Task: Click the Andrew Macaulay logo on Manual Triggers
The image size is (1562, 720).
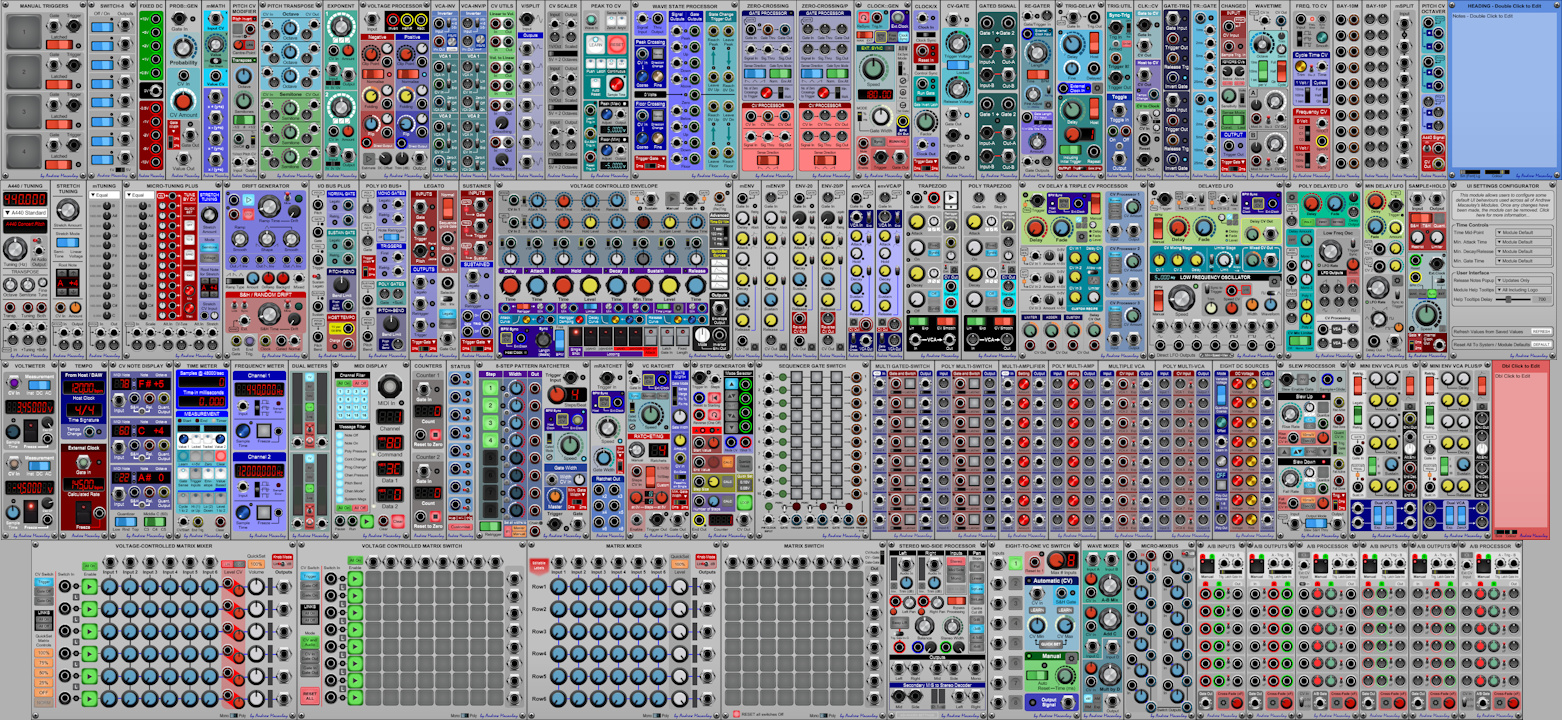Action: (60, 174)
